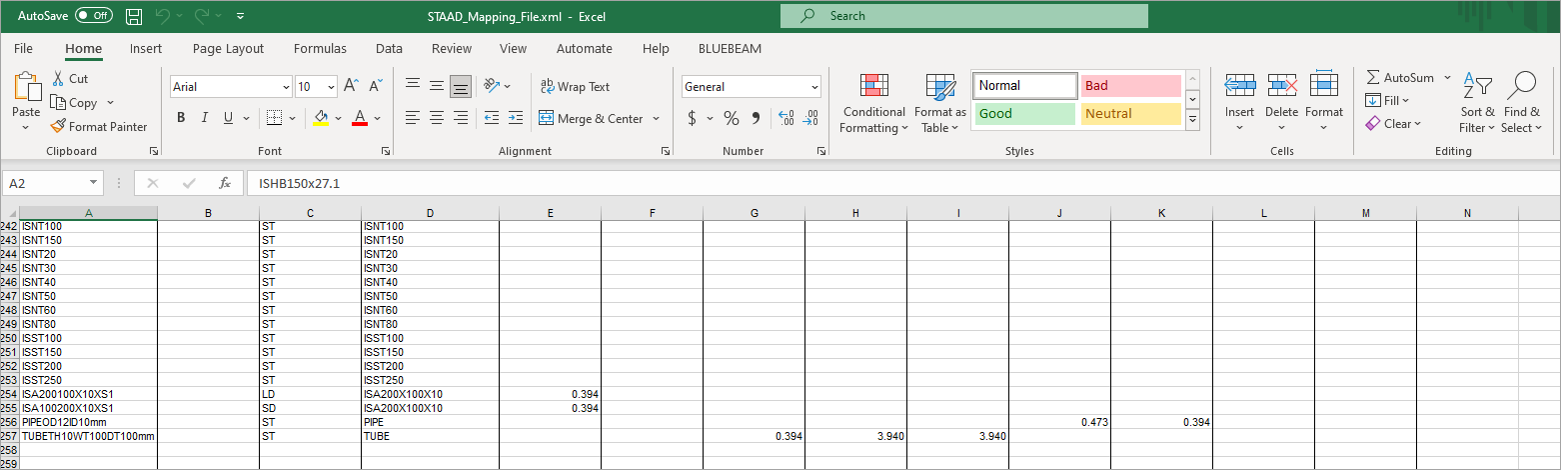Click the Increase Font Size icon

[x=351, y=87]
